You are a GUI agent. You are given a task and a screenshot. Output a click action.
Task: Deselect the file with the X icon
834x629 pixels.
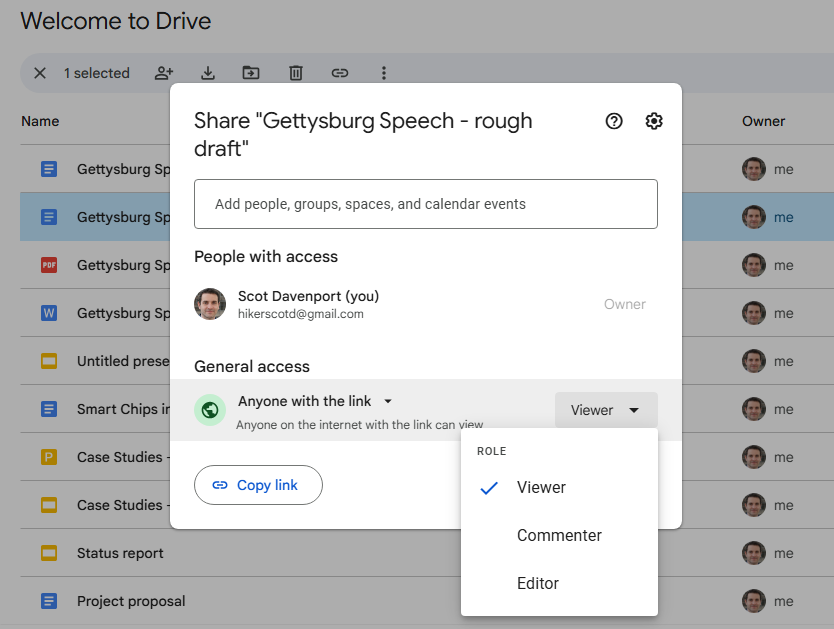point(38,72)
